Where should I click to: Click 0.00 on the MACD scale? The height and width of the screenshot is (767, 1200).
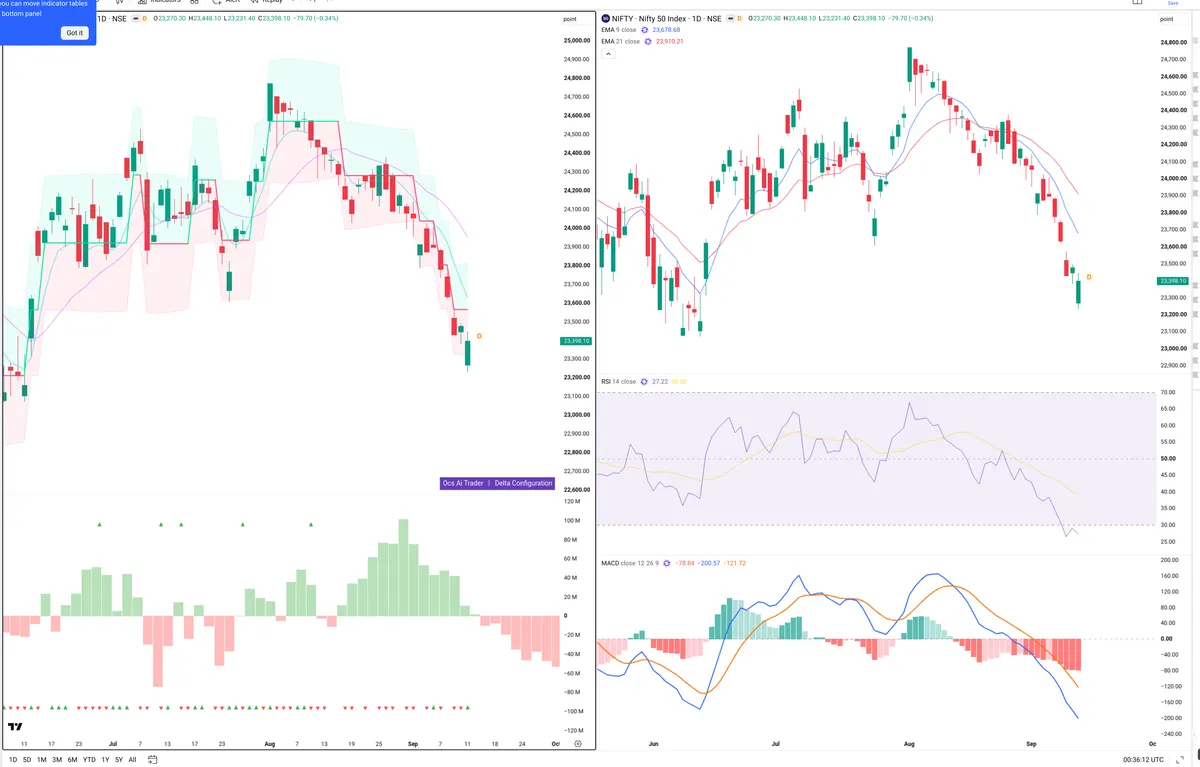click(1165, 638)
